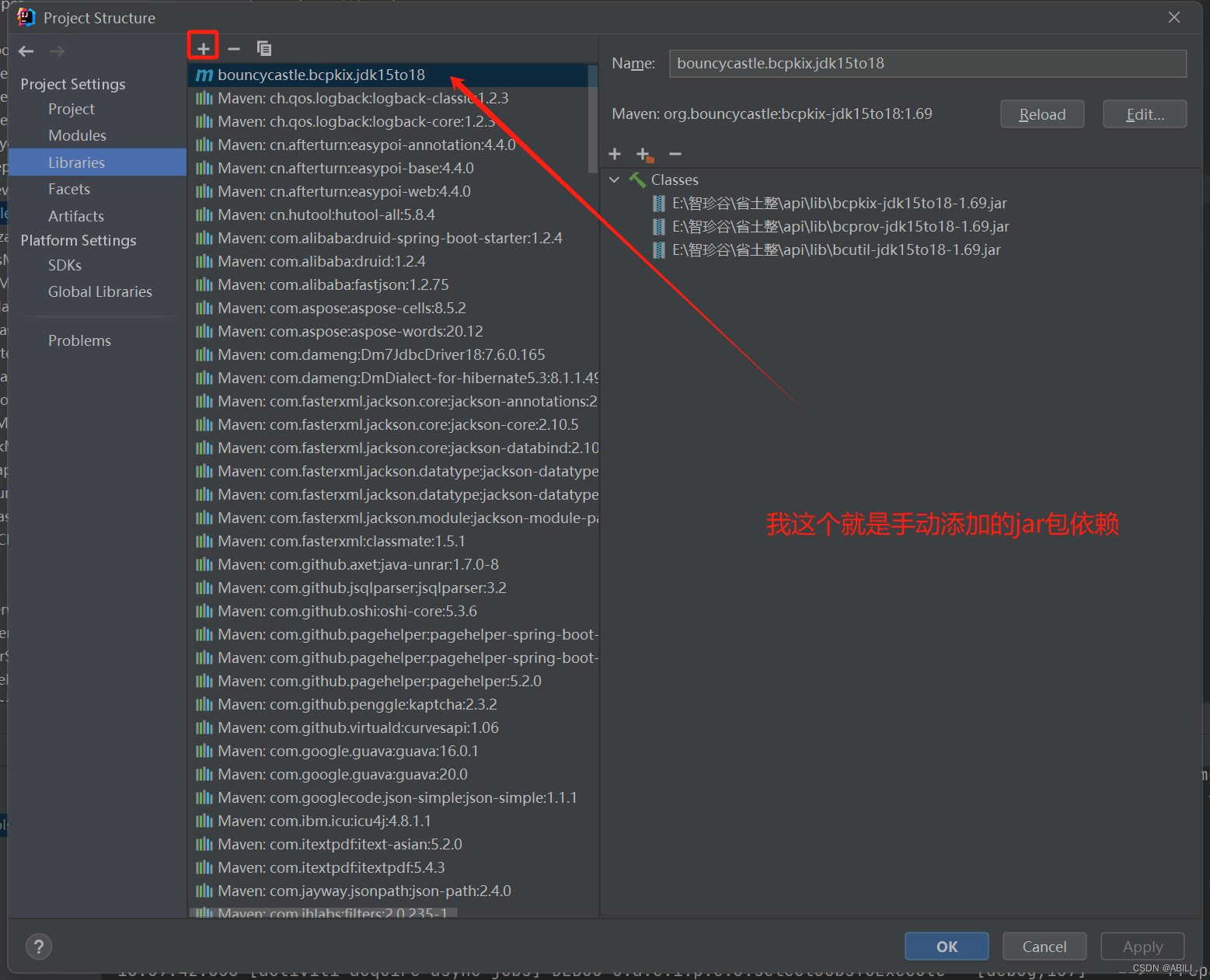
Task: Click inside the library Name input field
Action: click(x=927, y=63)
